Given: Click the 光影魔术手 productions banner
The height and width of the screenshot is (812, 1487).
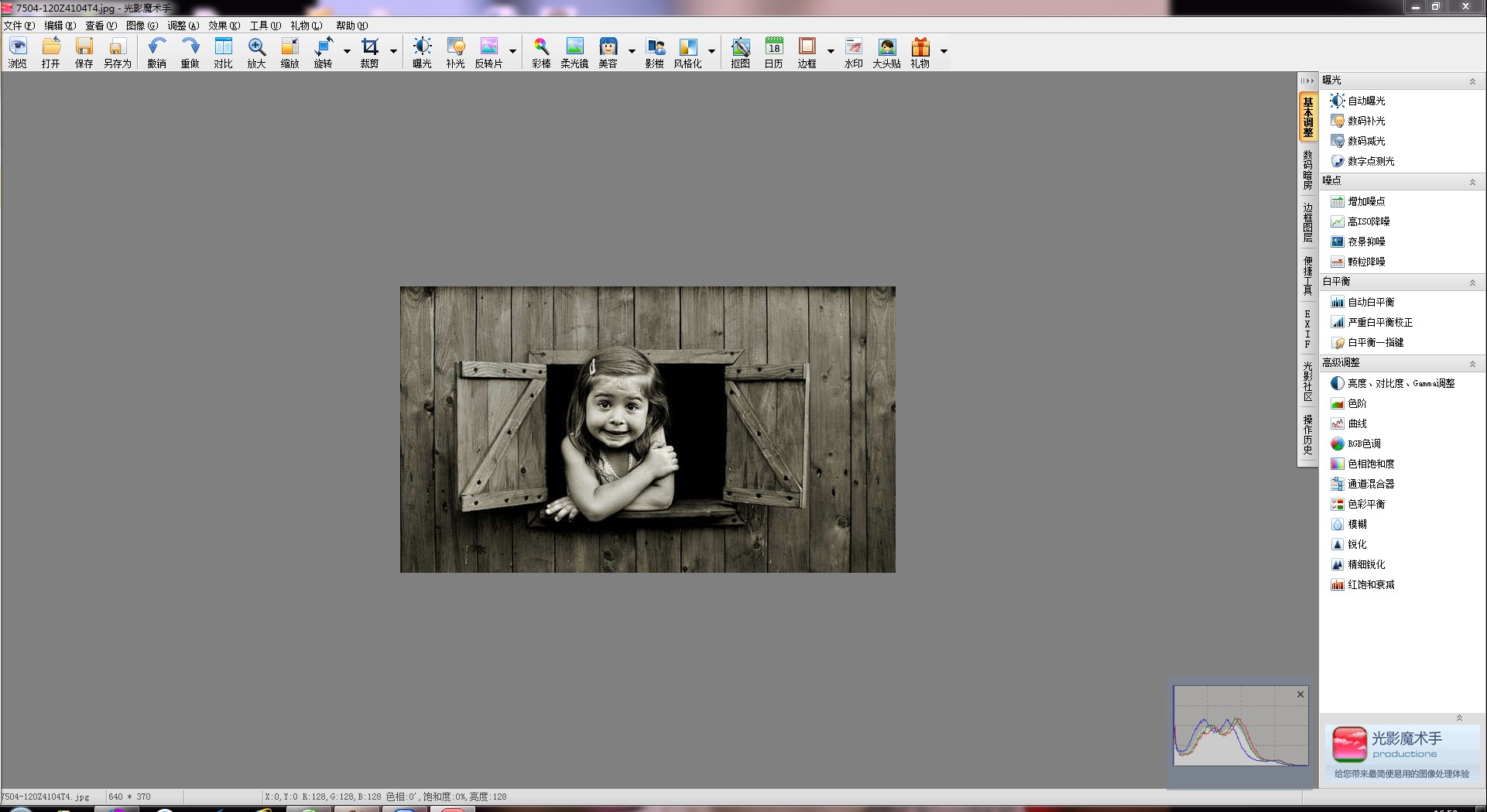Looking at the screenshot, I should click(1402, 752).
